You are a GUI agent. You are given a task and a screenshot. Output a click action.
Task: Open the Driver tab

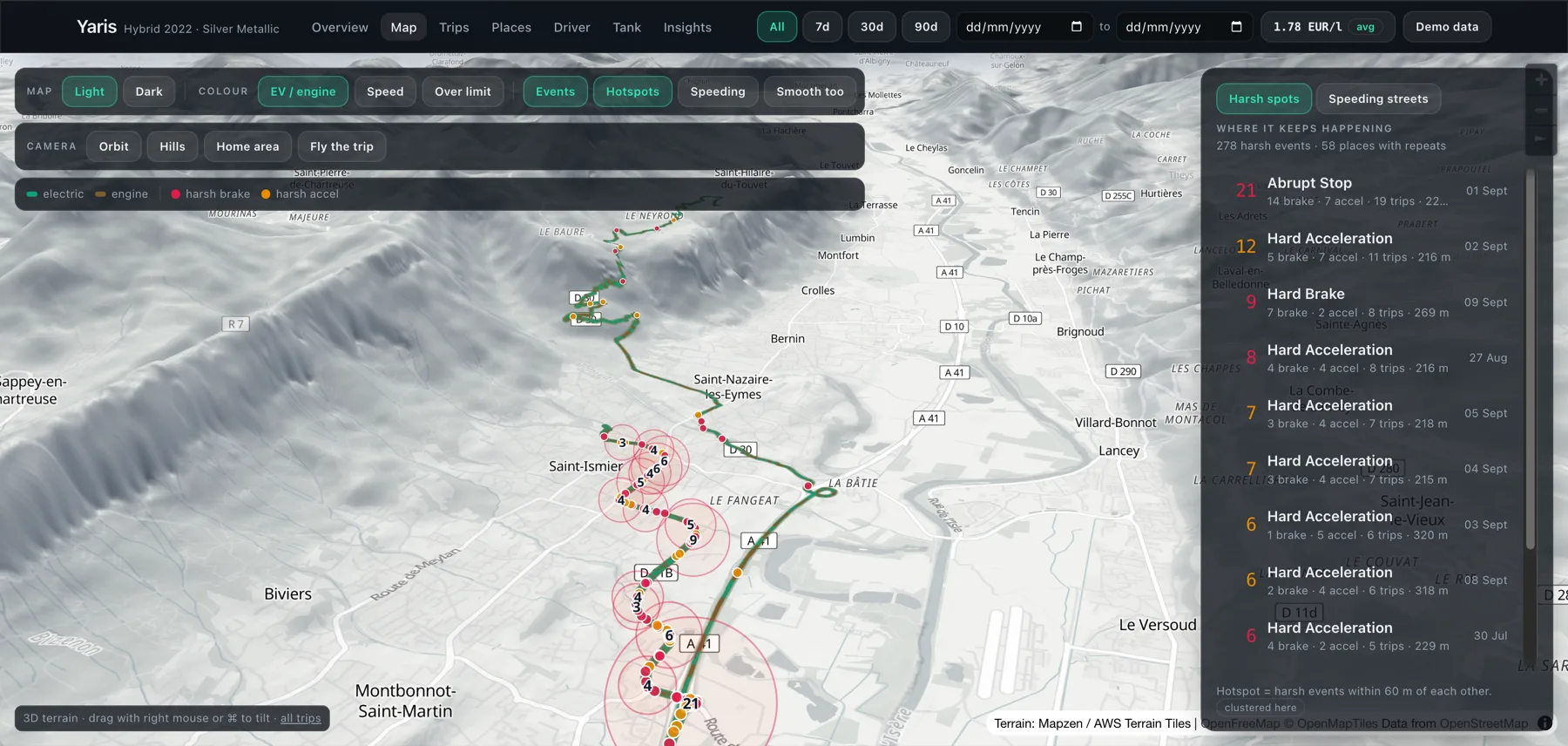coord(572,27)
